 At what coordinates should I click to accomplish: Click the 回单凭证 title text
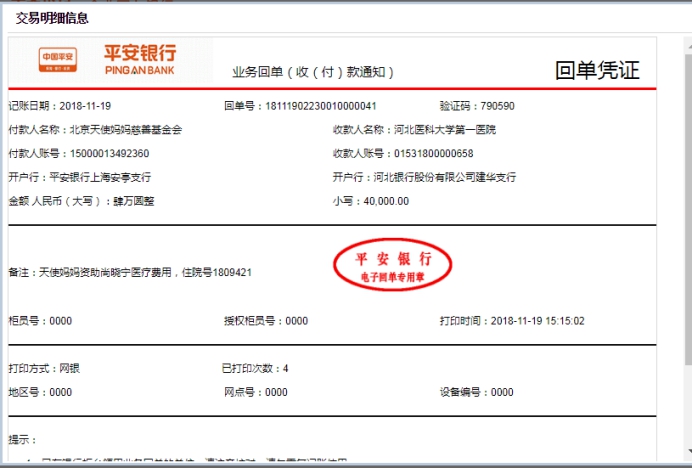[597, 71]
